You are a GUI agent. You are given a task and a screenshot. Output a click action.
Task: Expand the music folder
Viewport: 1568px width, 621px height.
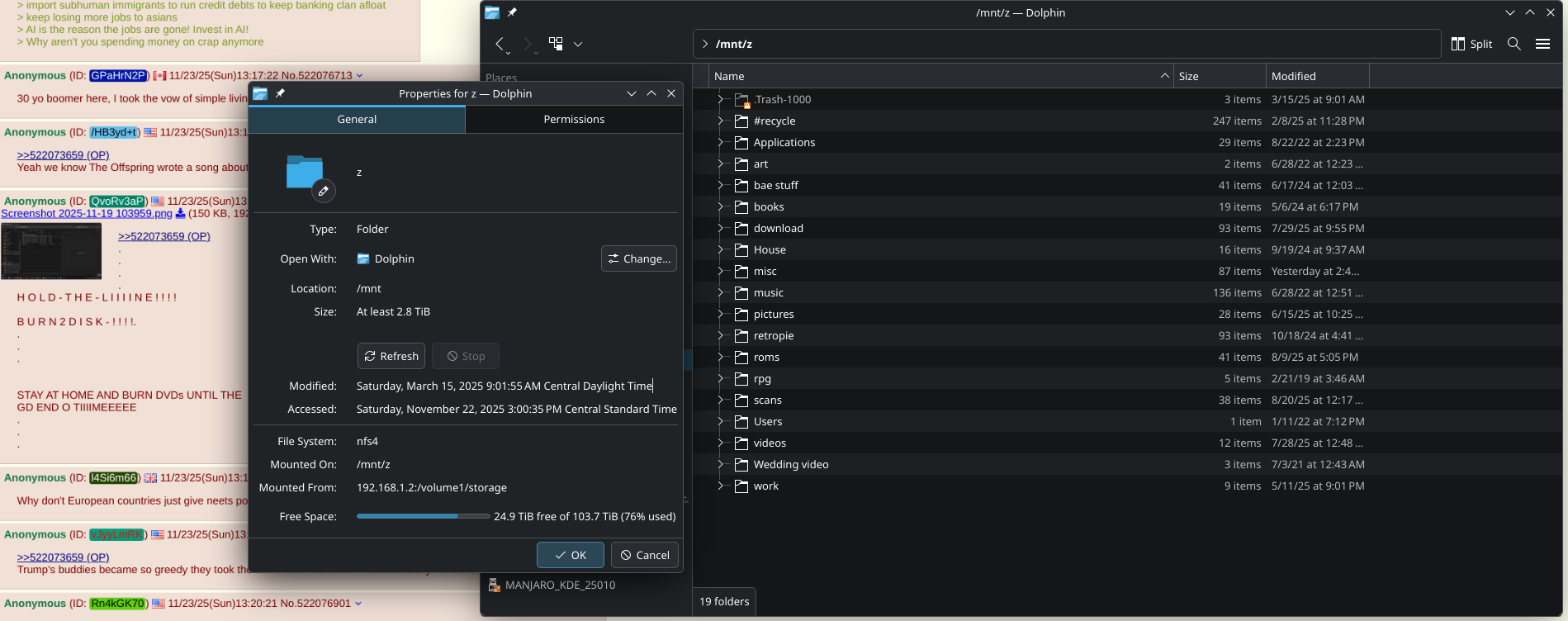click(721, 292)
